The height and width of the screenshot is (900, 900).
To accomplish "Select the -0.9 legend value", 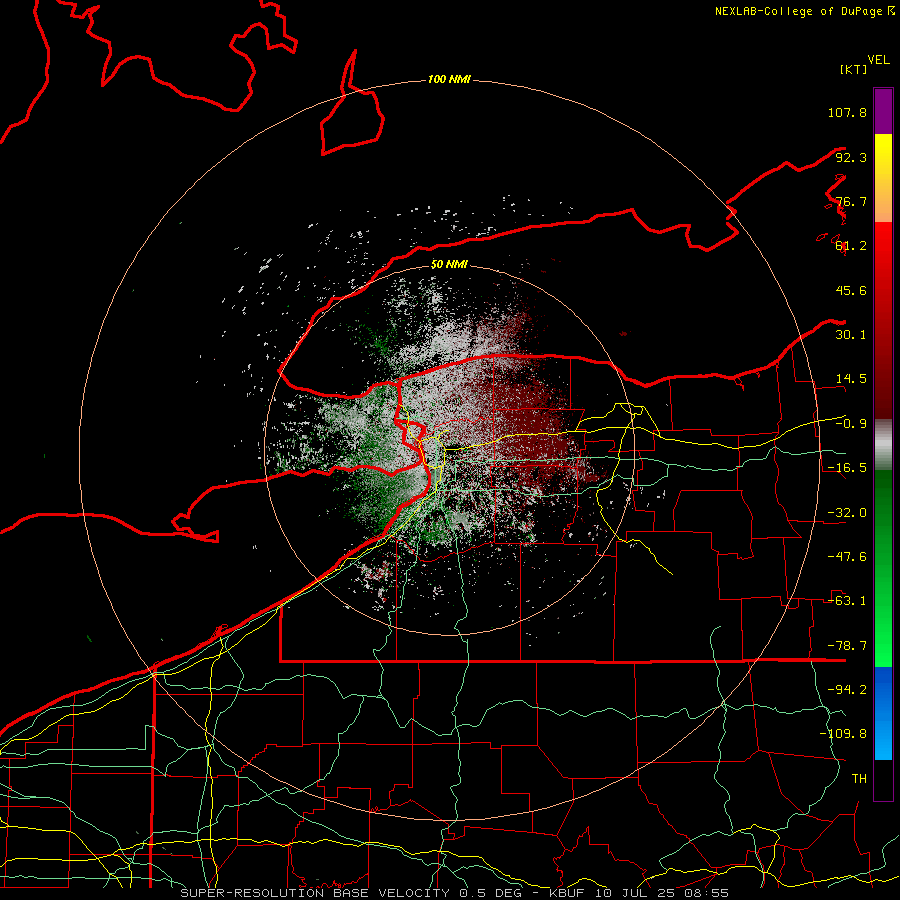I will [x=851, y=424].
